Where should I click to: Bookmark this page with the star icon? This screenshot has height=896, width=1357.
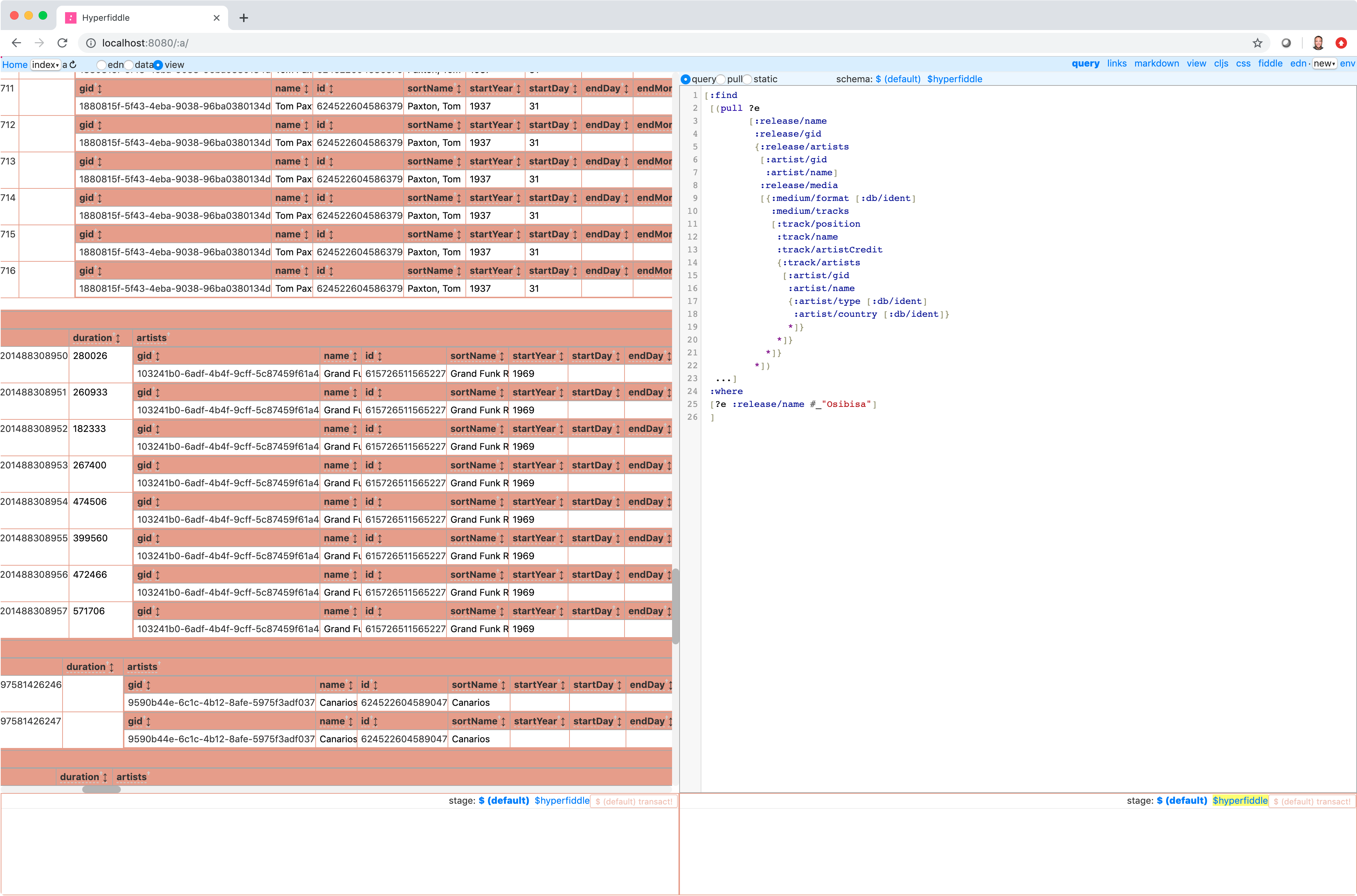tap(1258, 43)
